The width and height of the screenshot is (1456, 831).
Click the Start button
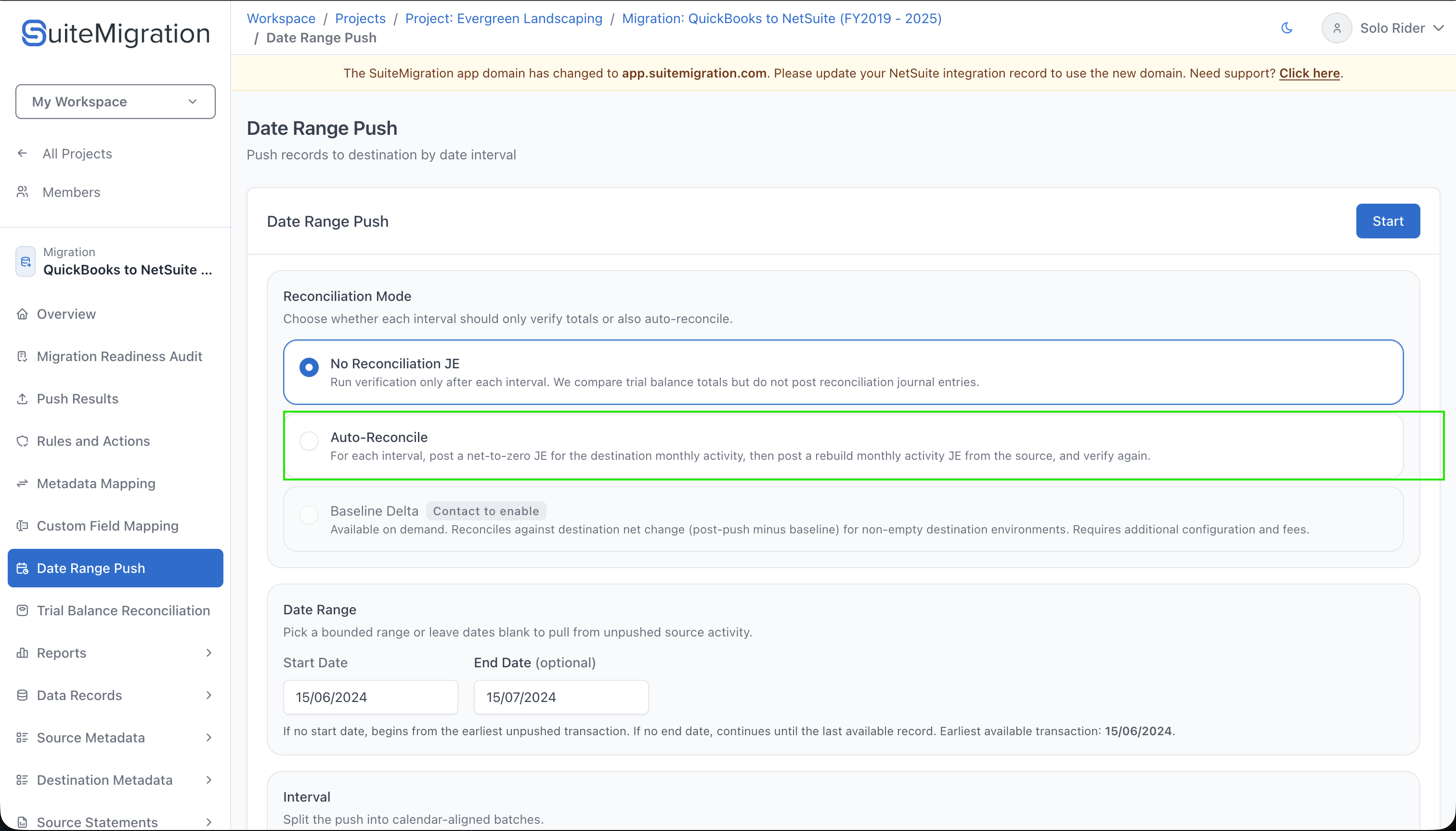[1388, 221]
